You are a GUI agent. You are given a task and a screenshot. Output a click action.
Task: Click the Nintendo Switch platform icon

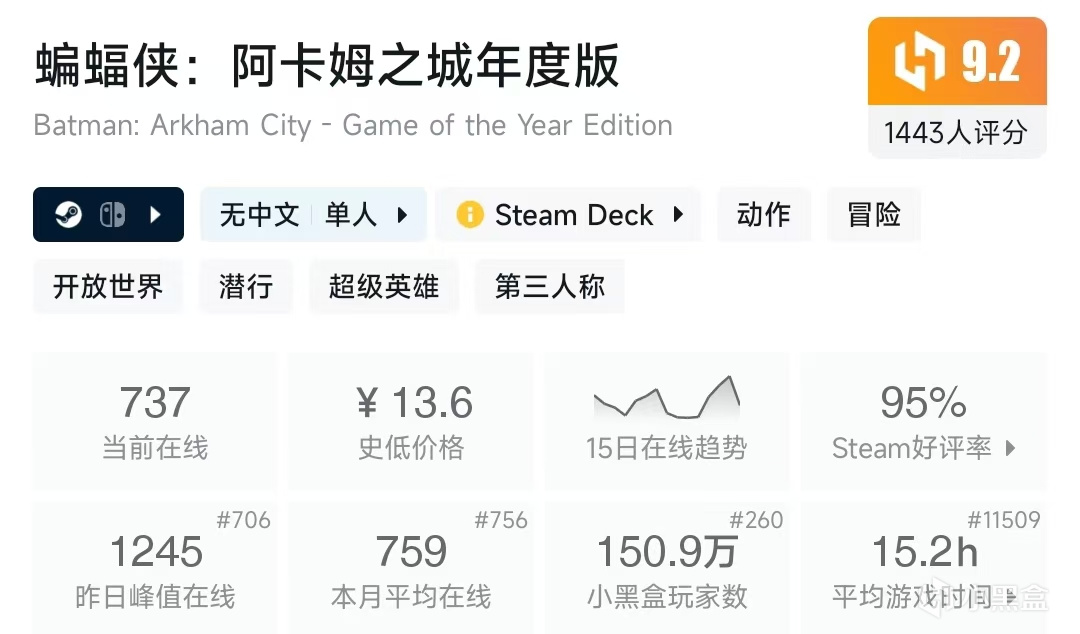[x=111, y=215]
